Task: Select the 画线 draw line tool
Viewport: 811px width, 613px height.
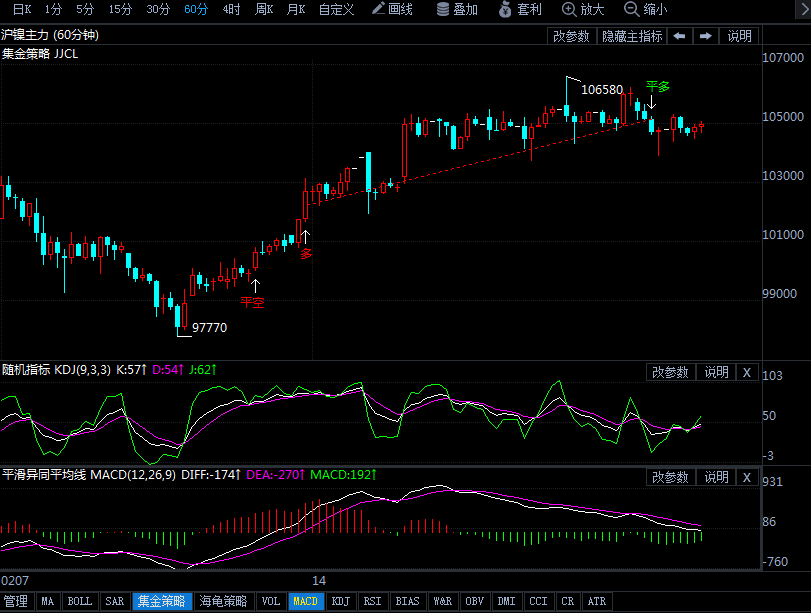Action: 392,9
